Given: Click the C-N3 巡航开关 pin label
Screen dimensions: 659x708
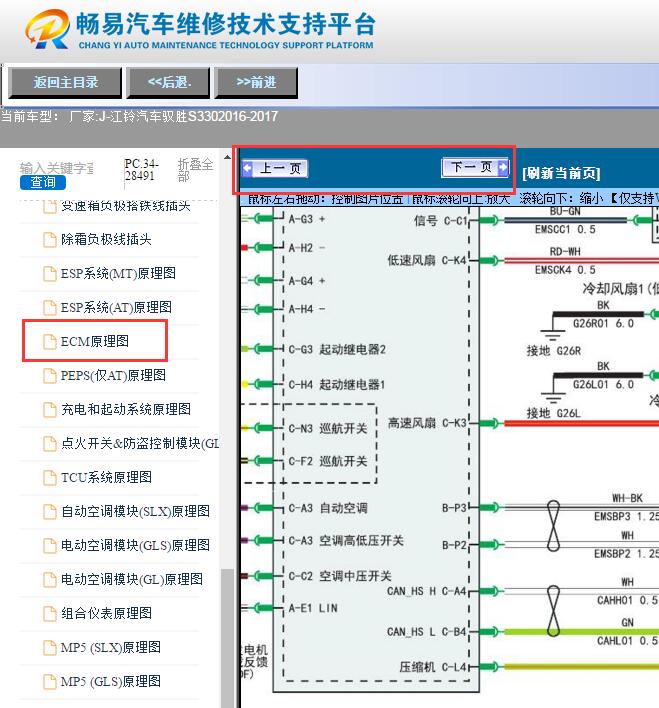Looking at the screenshot, I should (328, 429).
